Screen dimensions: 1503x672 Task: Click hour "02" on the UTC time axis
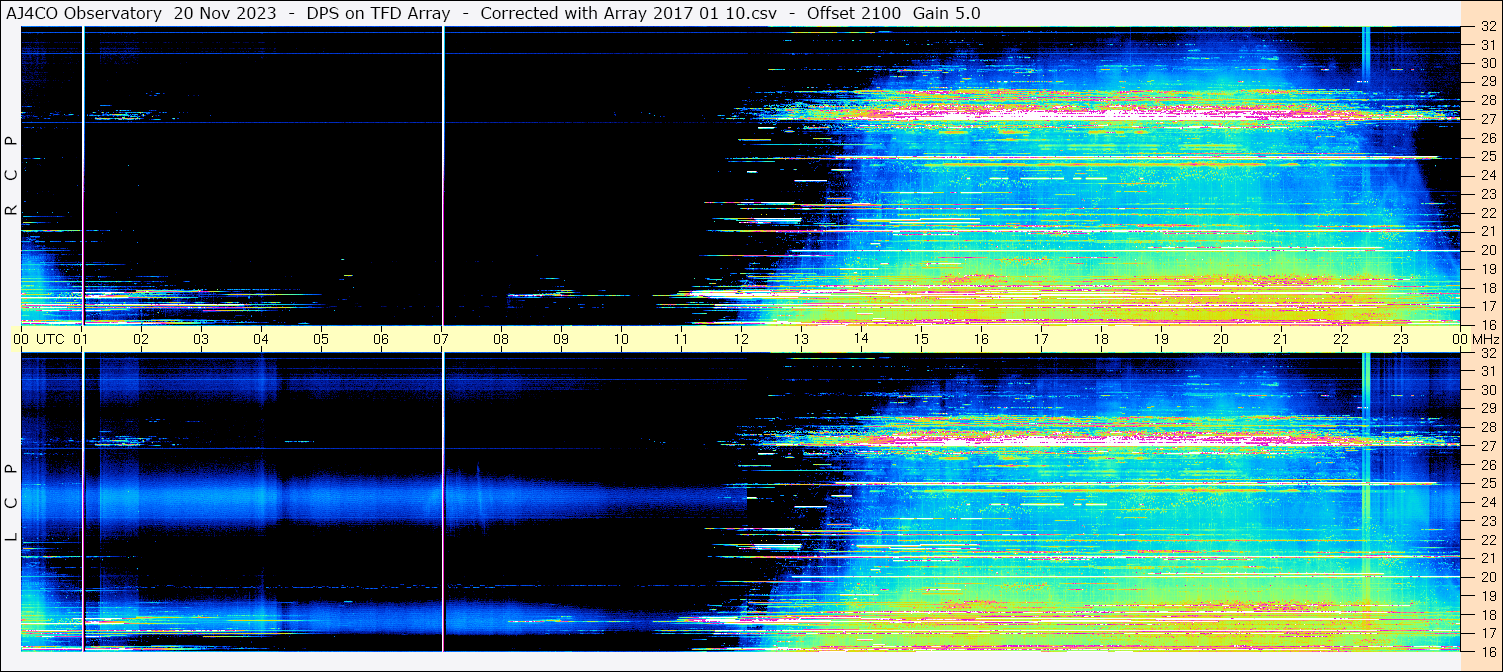(x=141, y=339)
